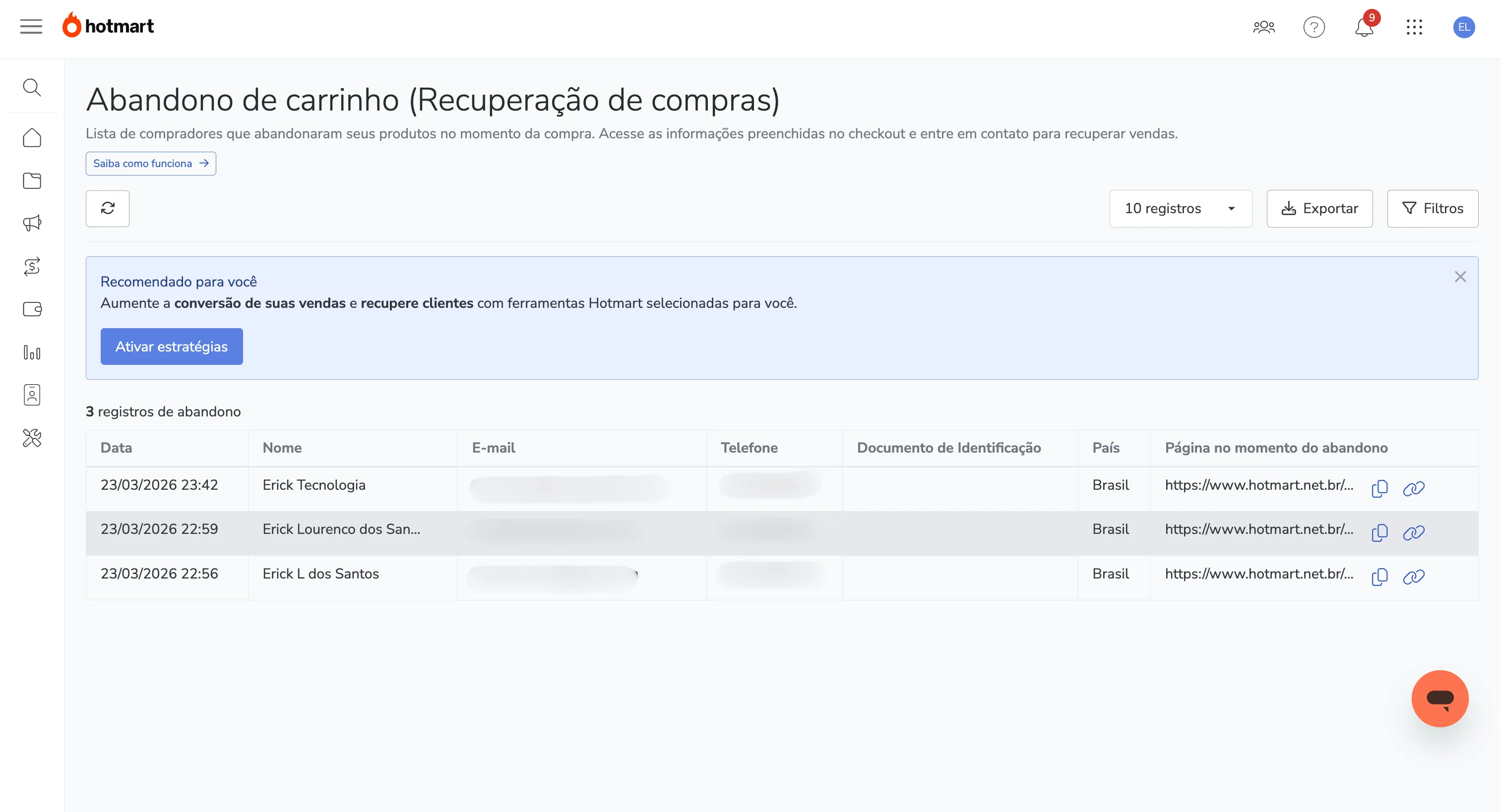Select the wallet sidebar icon
Screen dimensions: 1500x812
(x=32, y=309)
